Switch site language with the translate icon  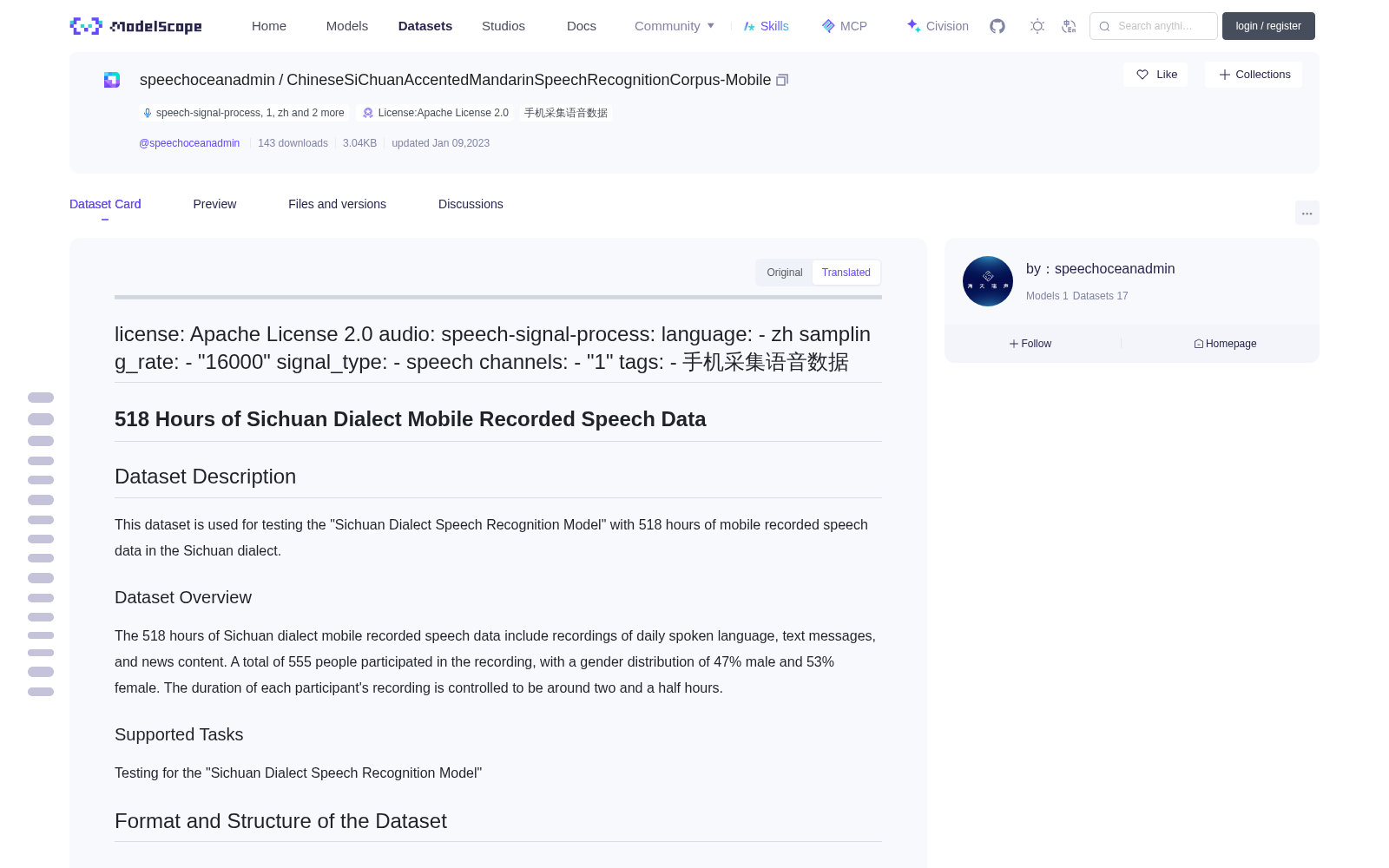[x=1069, y=26]
